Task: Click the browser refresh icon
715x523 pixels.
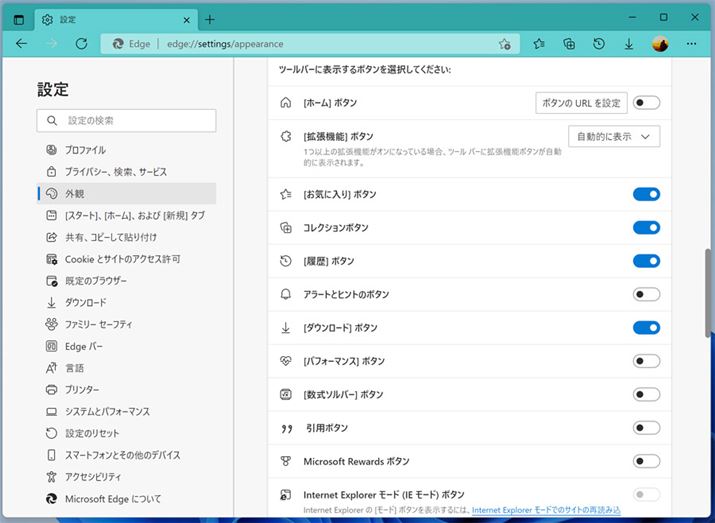Action: click(x=81, y=44)
